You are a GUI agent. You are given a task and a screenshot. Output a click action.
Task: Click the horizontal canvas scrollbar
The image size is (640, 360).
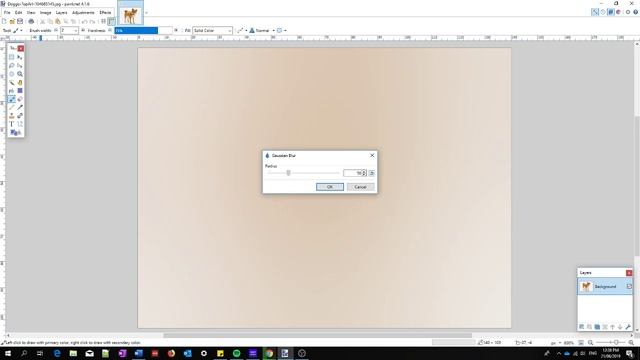(x=318, y=336)
